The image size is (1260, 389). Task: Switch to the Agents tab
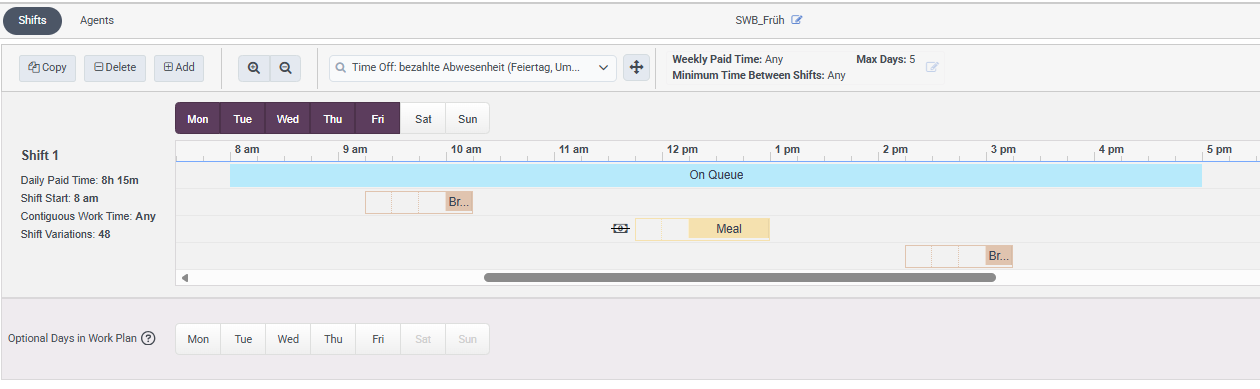click(x=97, y=20)
